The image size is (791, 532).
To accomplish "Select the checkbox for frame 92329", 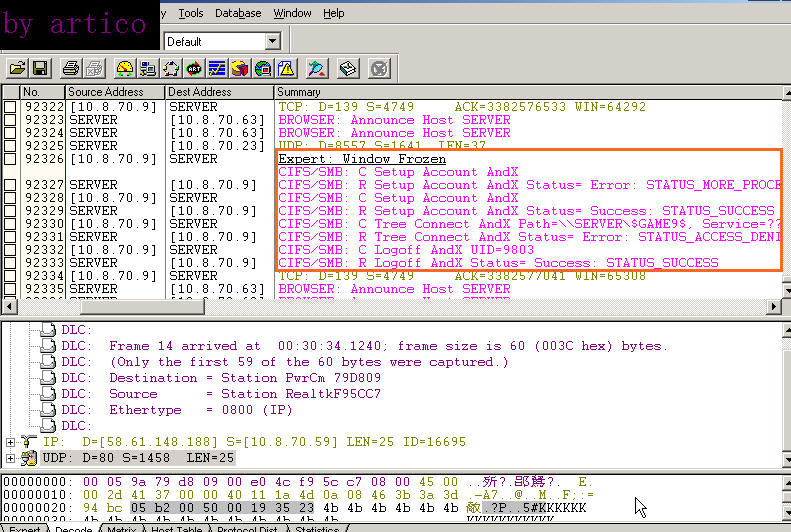I will [x=10, y=211].
